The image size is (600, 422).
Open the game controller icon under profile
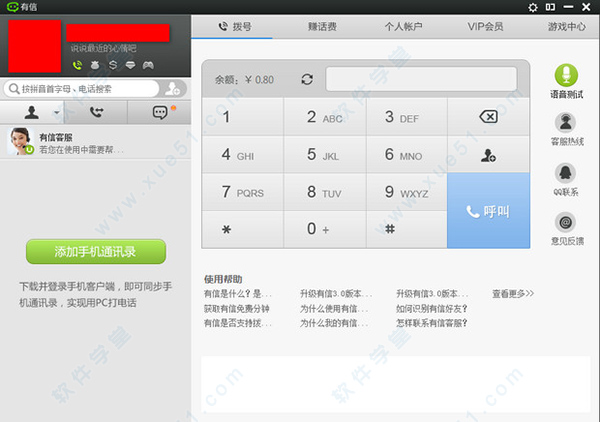click(148, 65)
